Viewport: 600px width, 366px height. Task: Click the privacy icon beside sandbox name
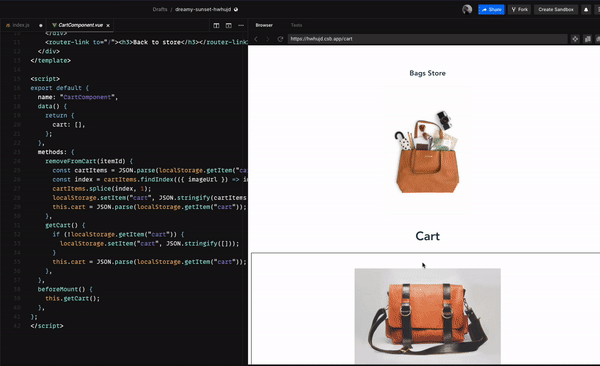(x=236, y=10)
